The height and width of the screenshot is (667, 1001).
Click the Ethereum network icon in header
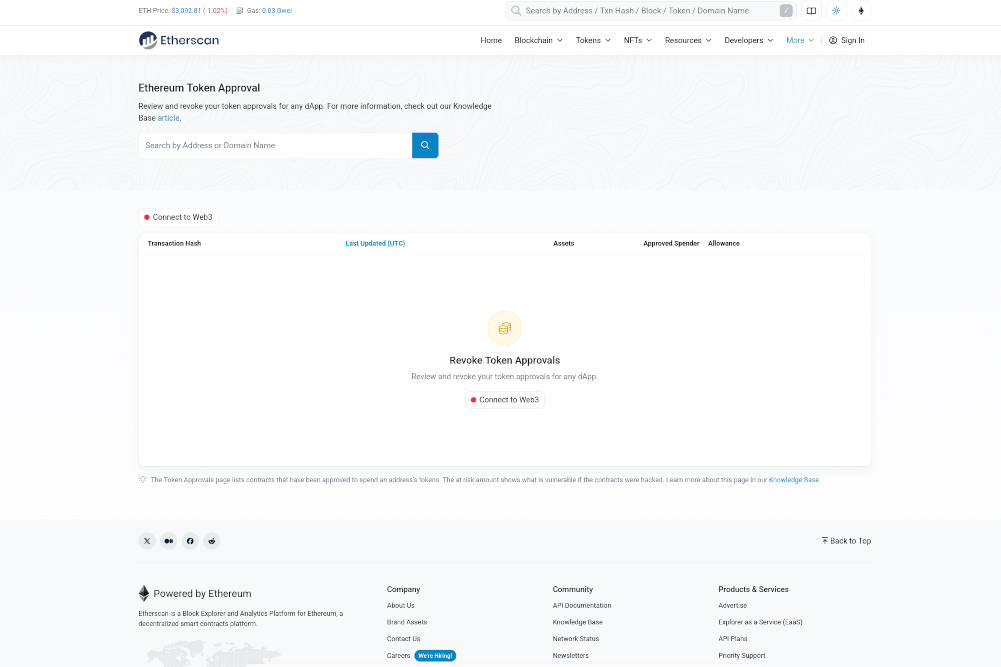pyautogui.click(x=861, y=10)
